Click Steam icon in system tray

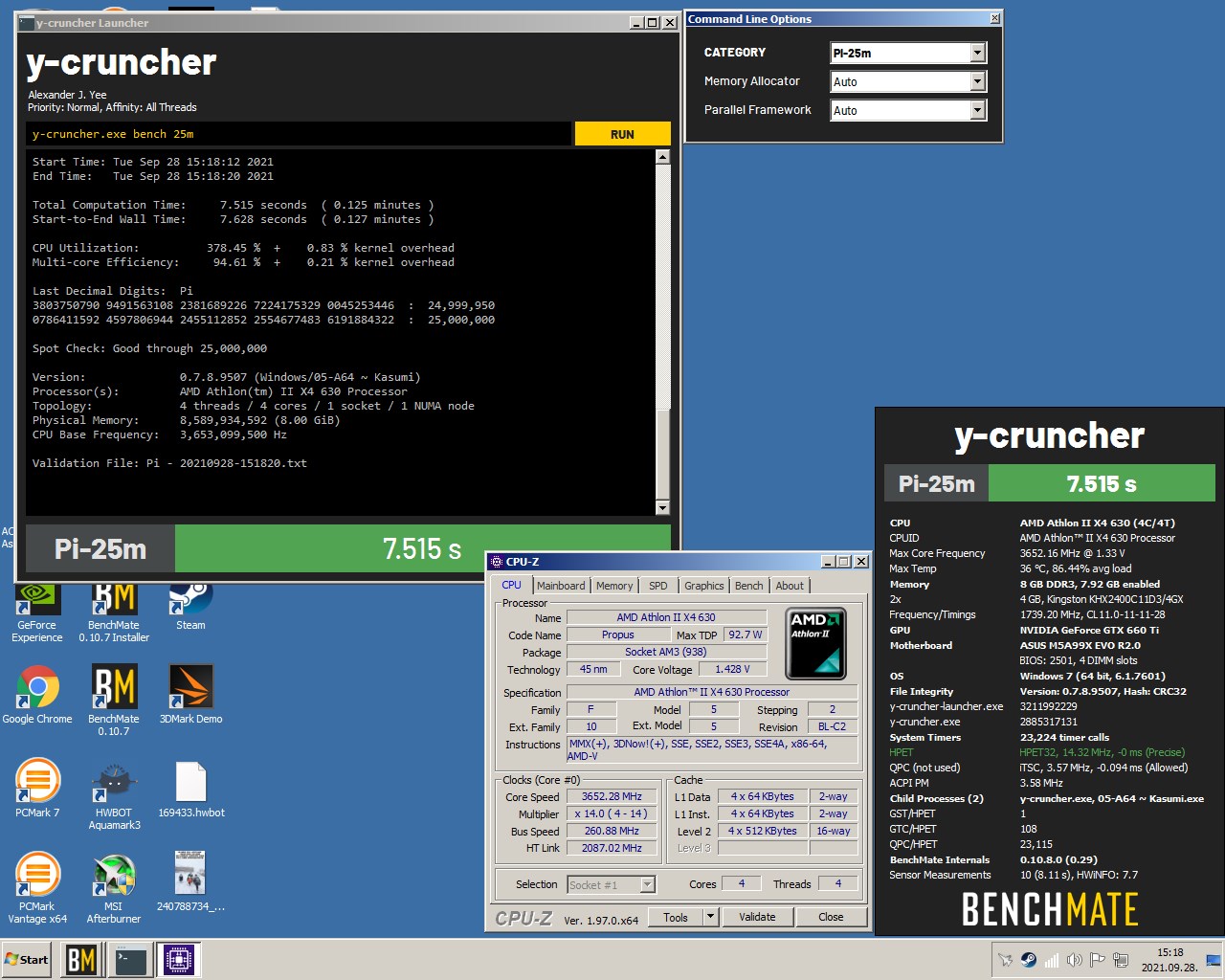[x=1028, y=960]
